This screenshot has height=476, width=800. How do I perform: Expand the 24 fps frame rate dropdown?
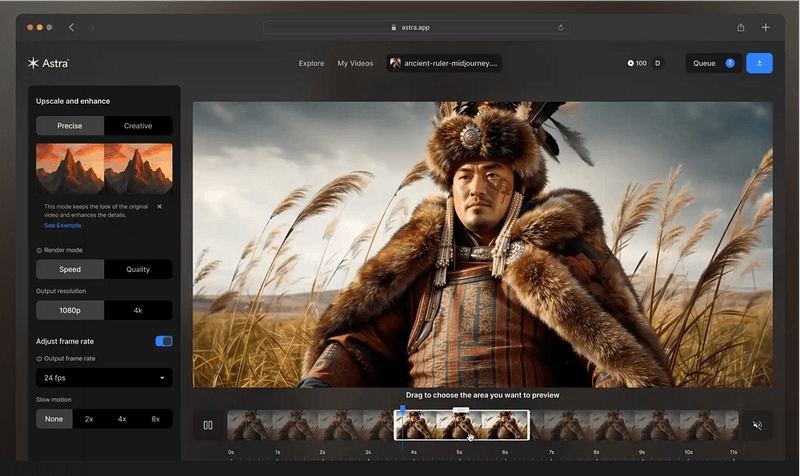tap(104, 378)
